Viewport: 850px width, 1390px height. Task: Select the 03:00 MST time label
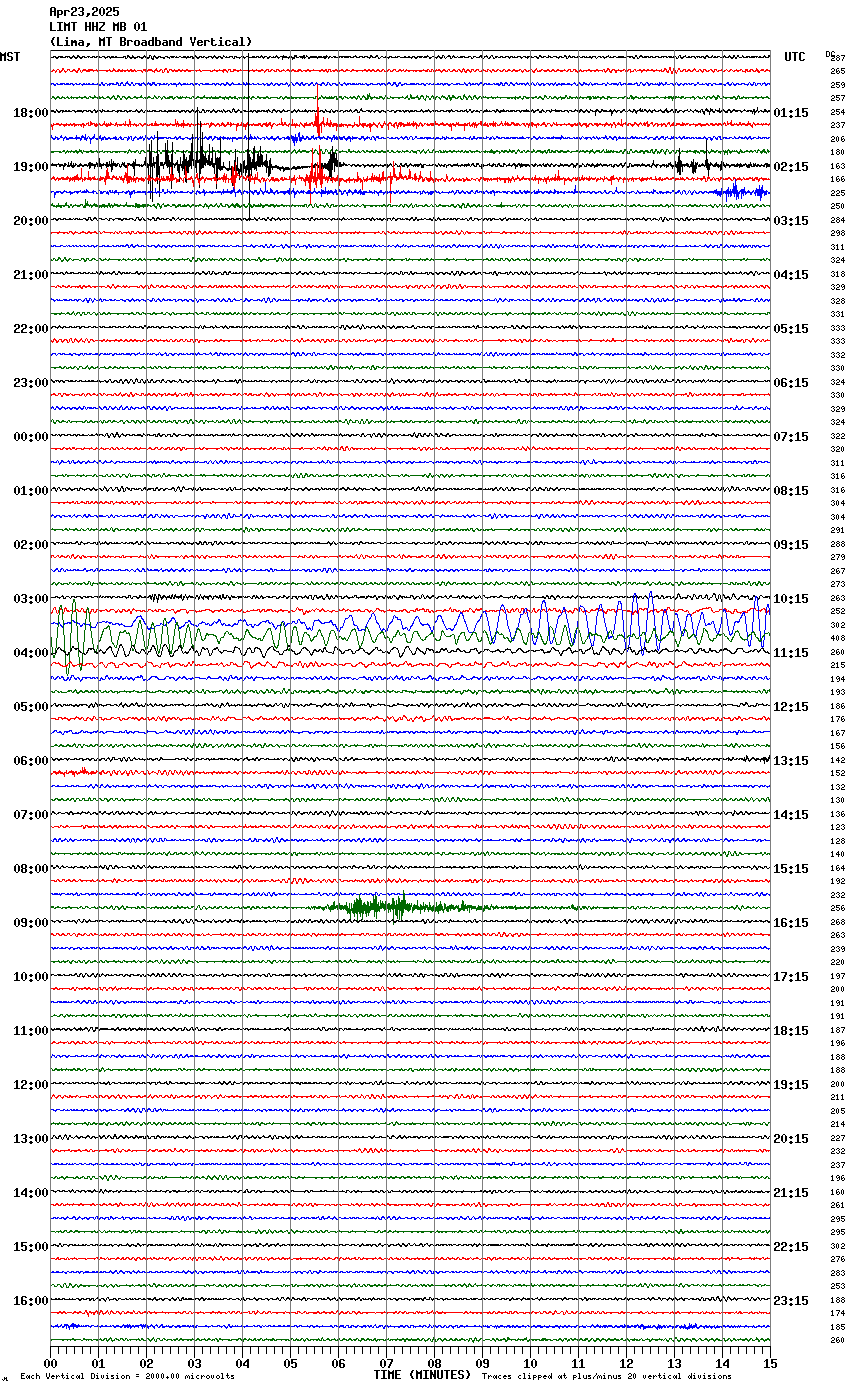[30, 598]
